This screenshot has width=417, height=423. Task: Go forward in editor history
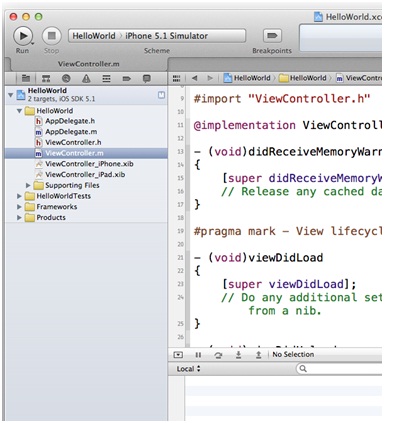click(x=210, y=78)
